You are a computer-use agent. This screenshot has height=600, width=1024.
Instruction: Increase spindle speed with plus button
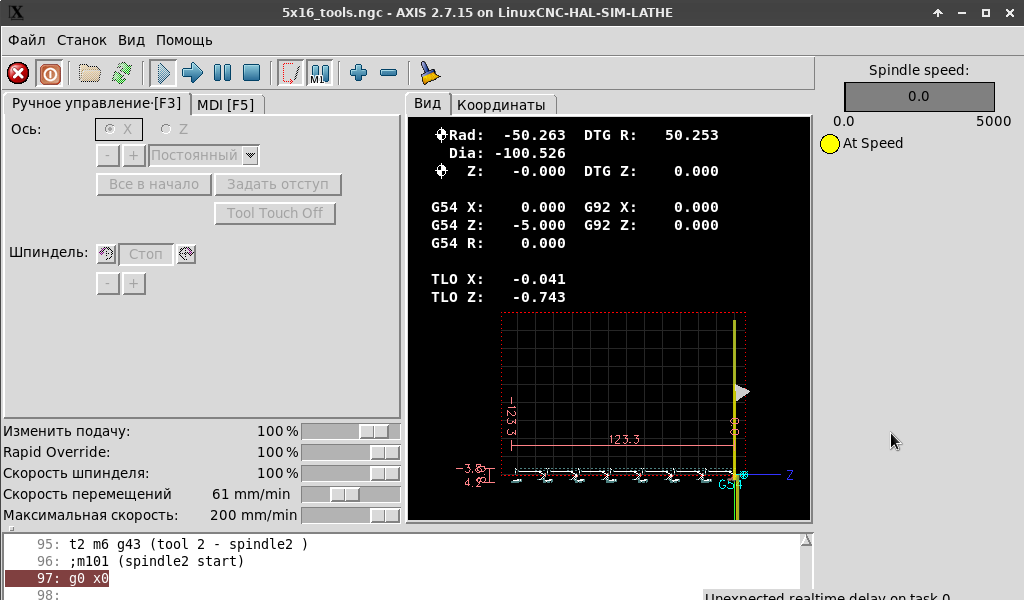[134, 283]
